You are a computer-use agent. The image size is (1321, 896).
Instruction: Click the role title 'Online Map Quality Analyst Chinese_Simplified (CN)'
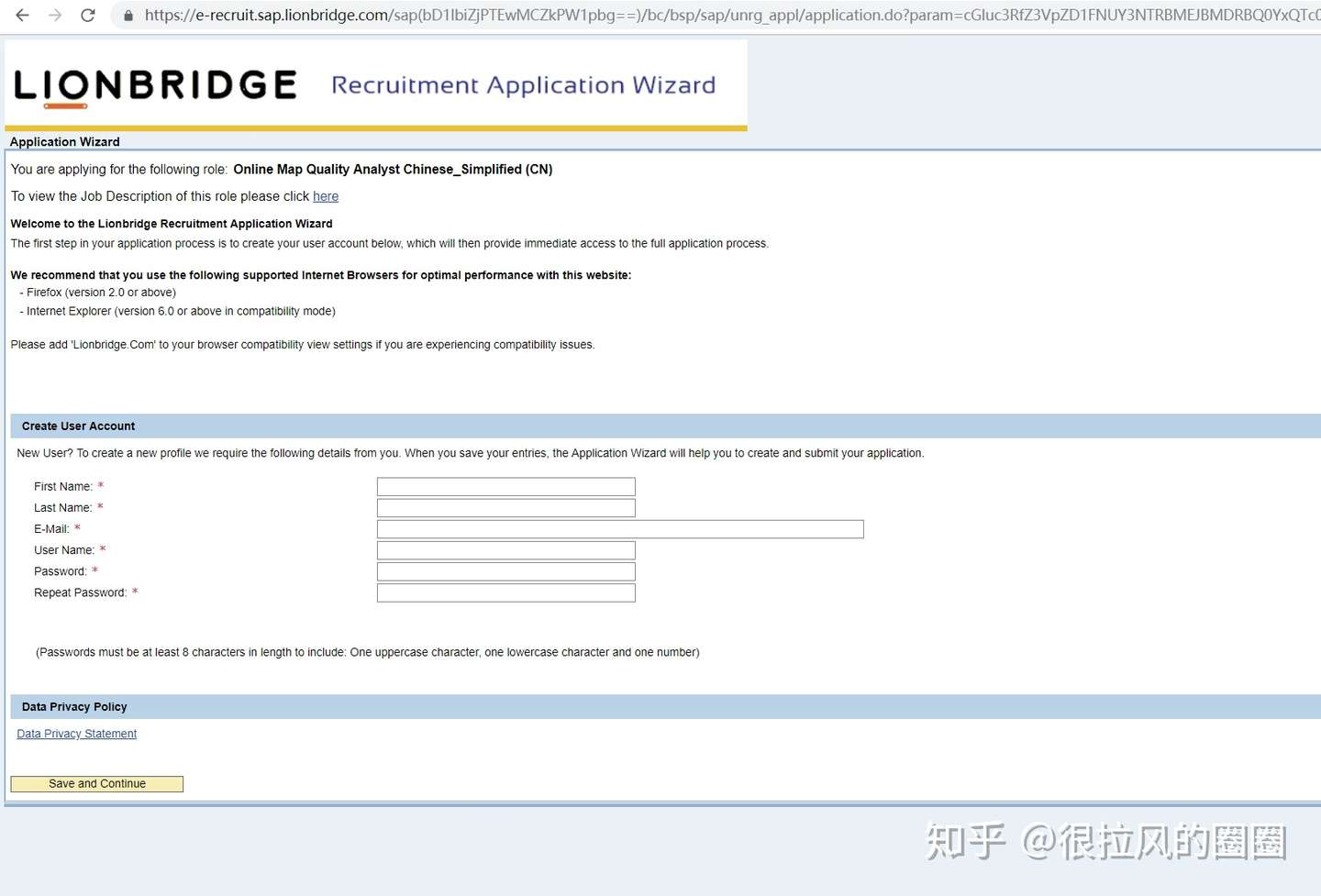pyautogui.click(x=393, y=170)
